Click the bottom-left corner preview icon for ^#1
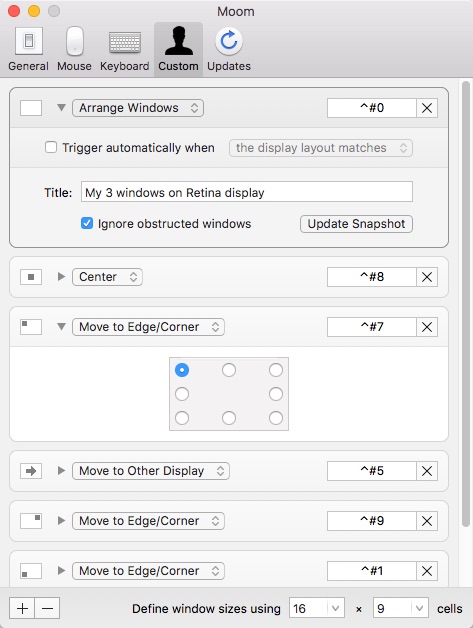The width and height of the screenshot is (473, 628). pyautogui.click(x=31, y=571)
